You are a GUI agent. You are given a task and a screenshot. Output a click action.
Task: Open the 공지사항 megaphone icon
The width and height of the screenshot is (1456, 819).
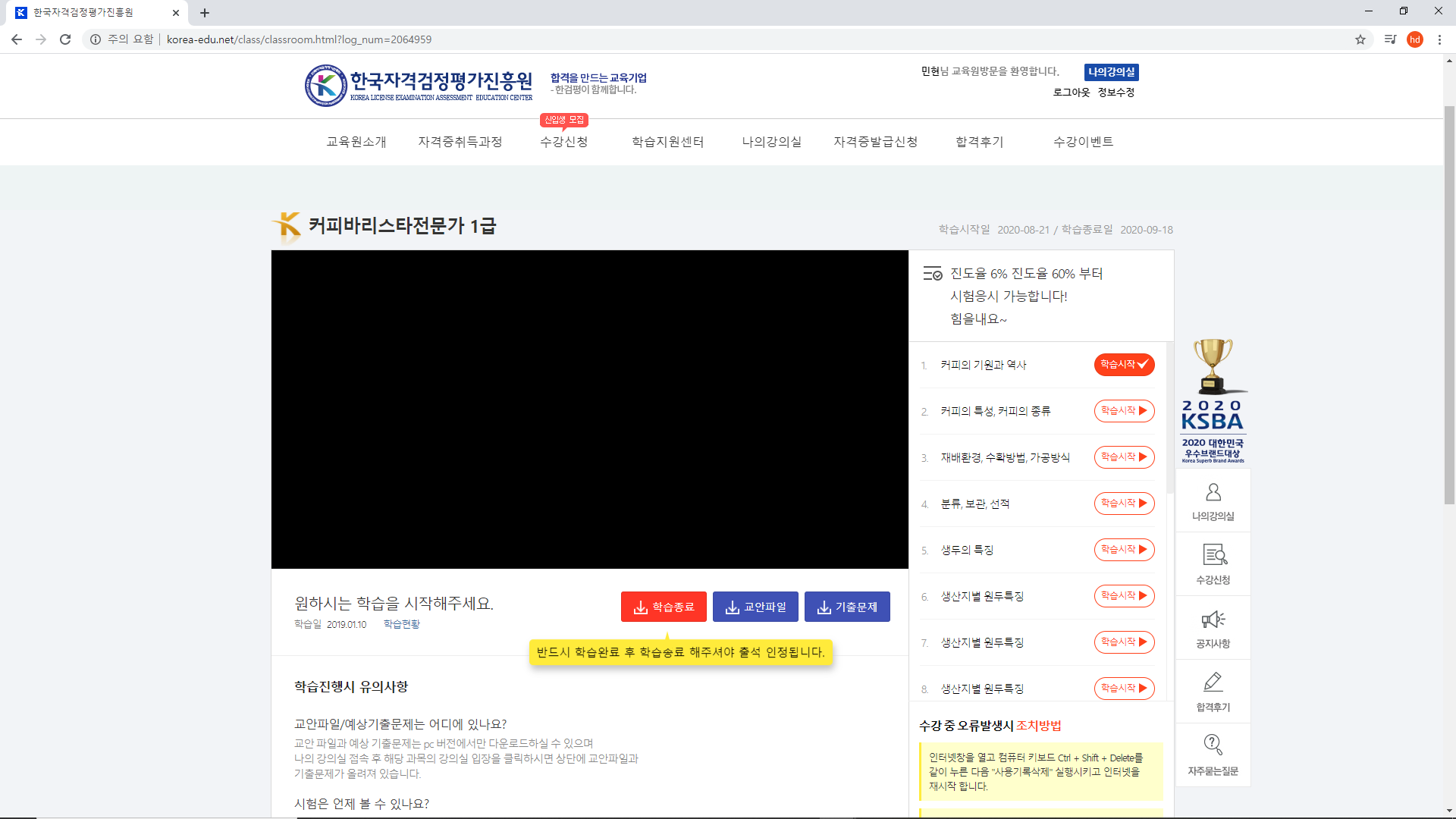1213,629
